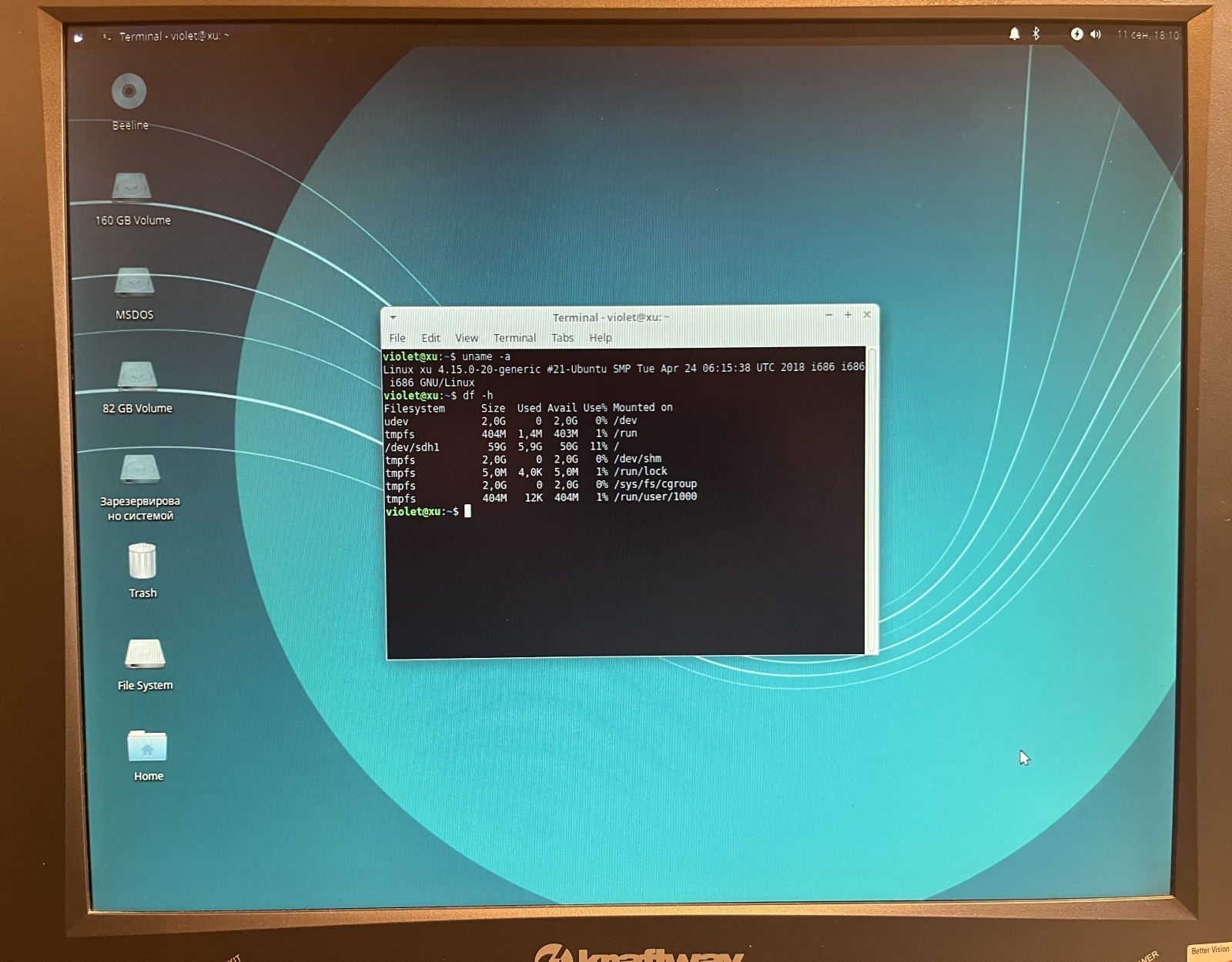Maximize the Terminal window
Viewport: 1232px width, 962px height.
(x=848, y=315)
